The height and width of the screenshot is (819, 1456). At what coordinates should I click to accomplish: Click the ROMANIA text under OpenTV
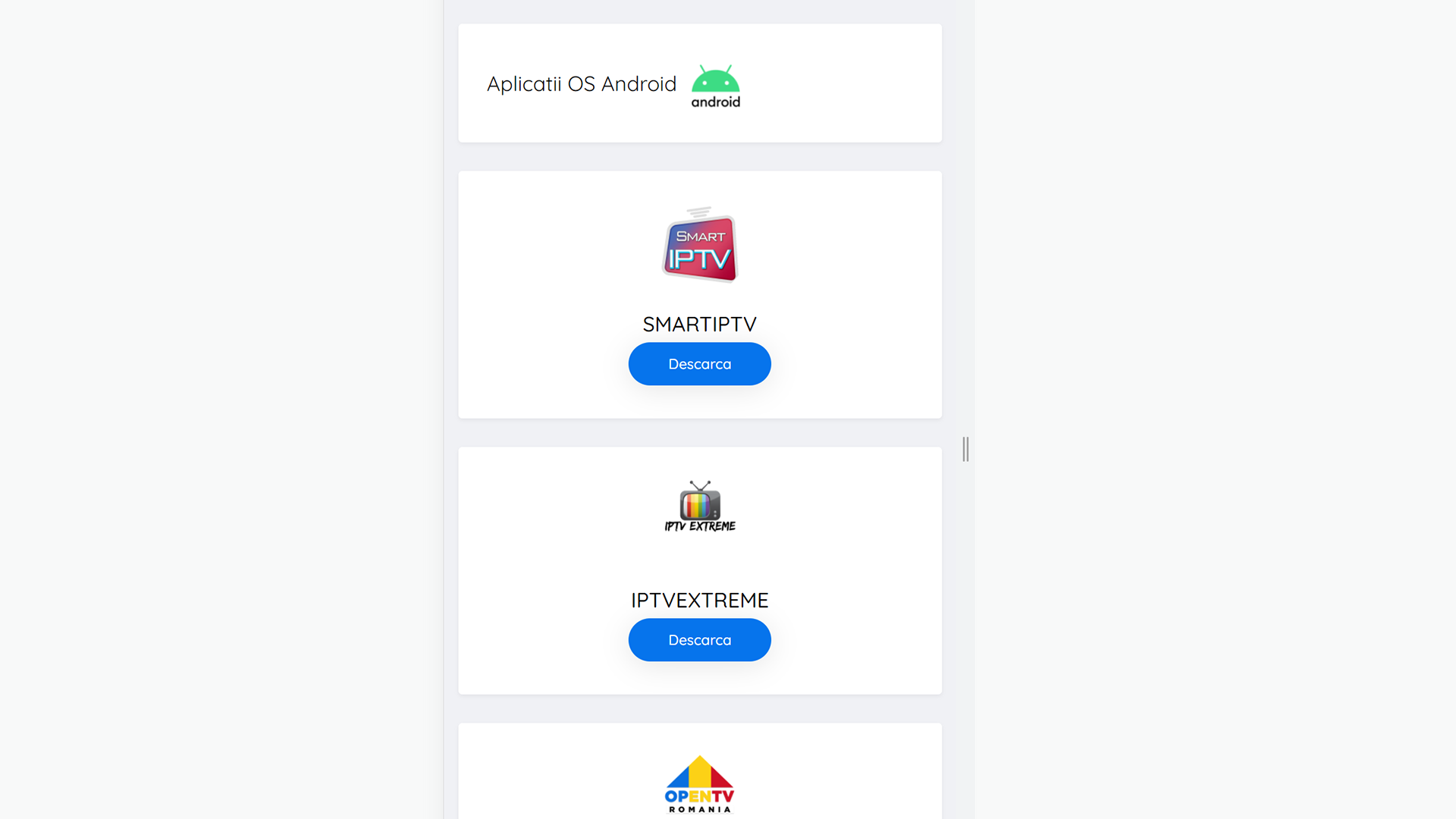pos(700,809)
